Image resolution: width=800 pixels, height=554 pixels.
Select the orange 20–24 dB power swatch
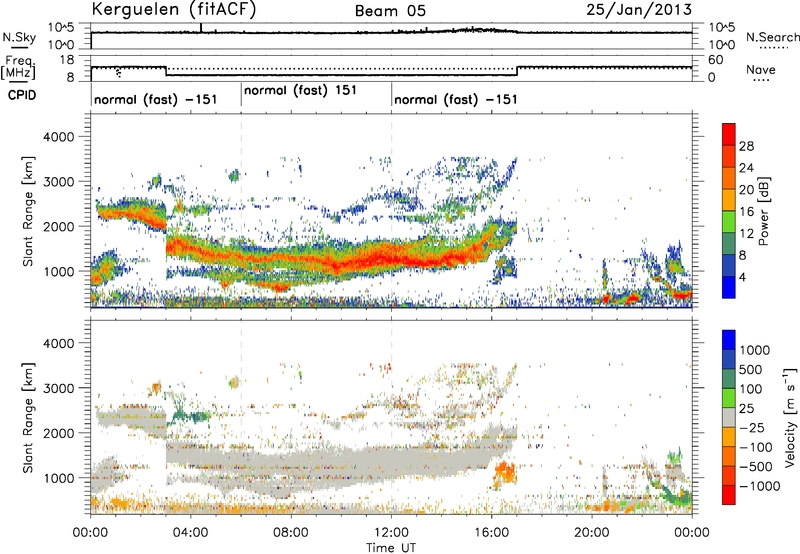[729, 179]
